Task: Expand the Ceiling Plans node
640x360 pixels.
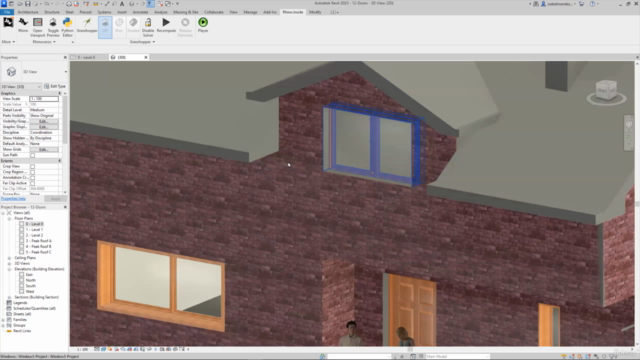Action: coord(9,258)
